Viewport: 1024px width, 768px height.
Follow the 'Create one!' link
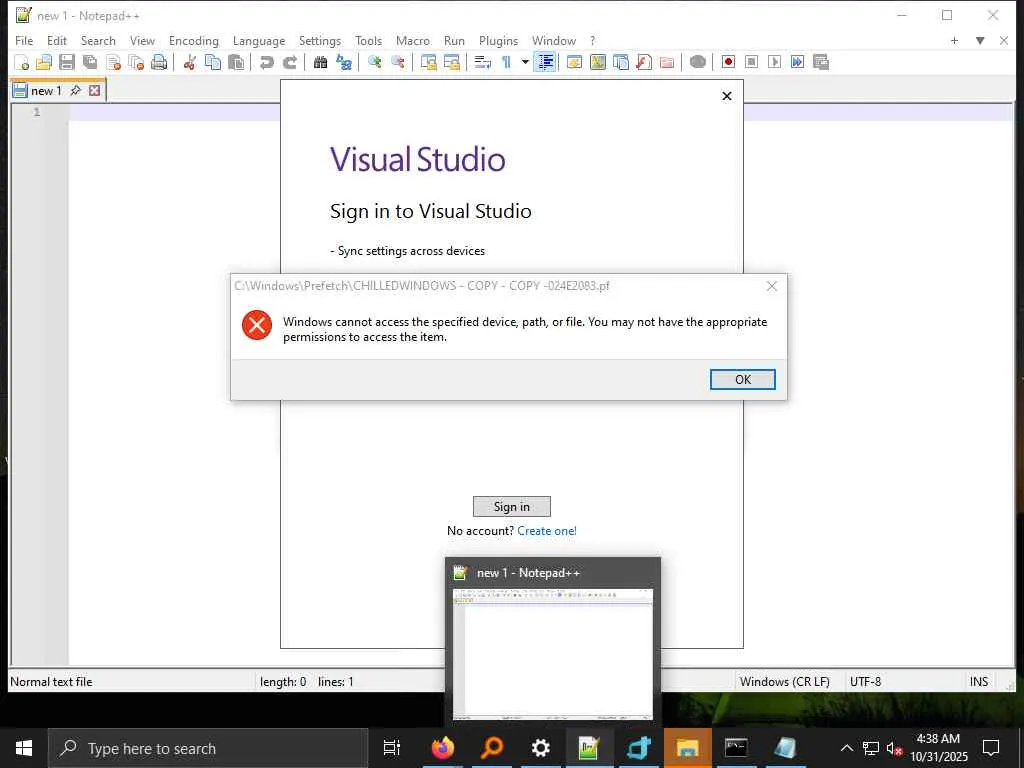[x=547, y=531]
